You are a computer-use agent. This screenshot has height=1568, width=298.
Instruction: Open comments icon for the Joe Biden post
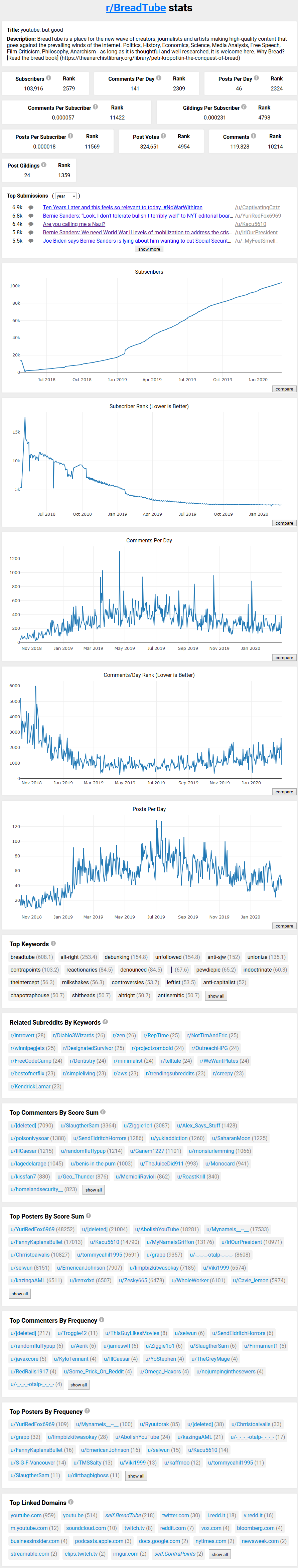[31, 241]
